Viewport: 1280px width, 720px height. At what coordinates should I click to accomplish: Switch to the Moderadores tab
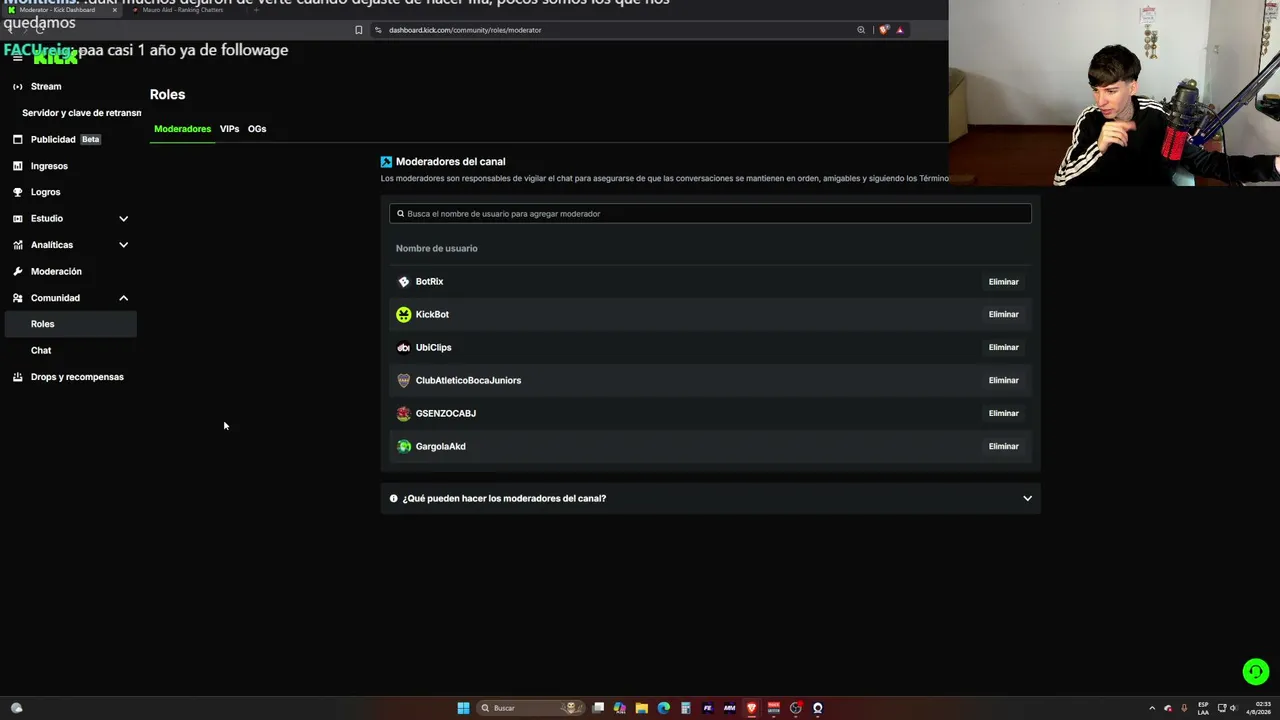coord(183,129)
